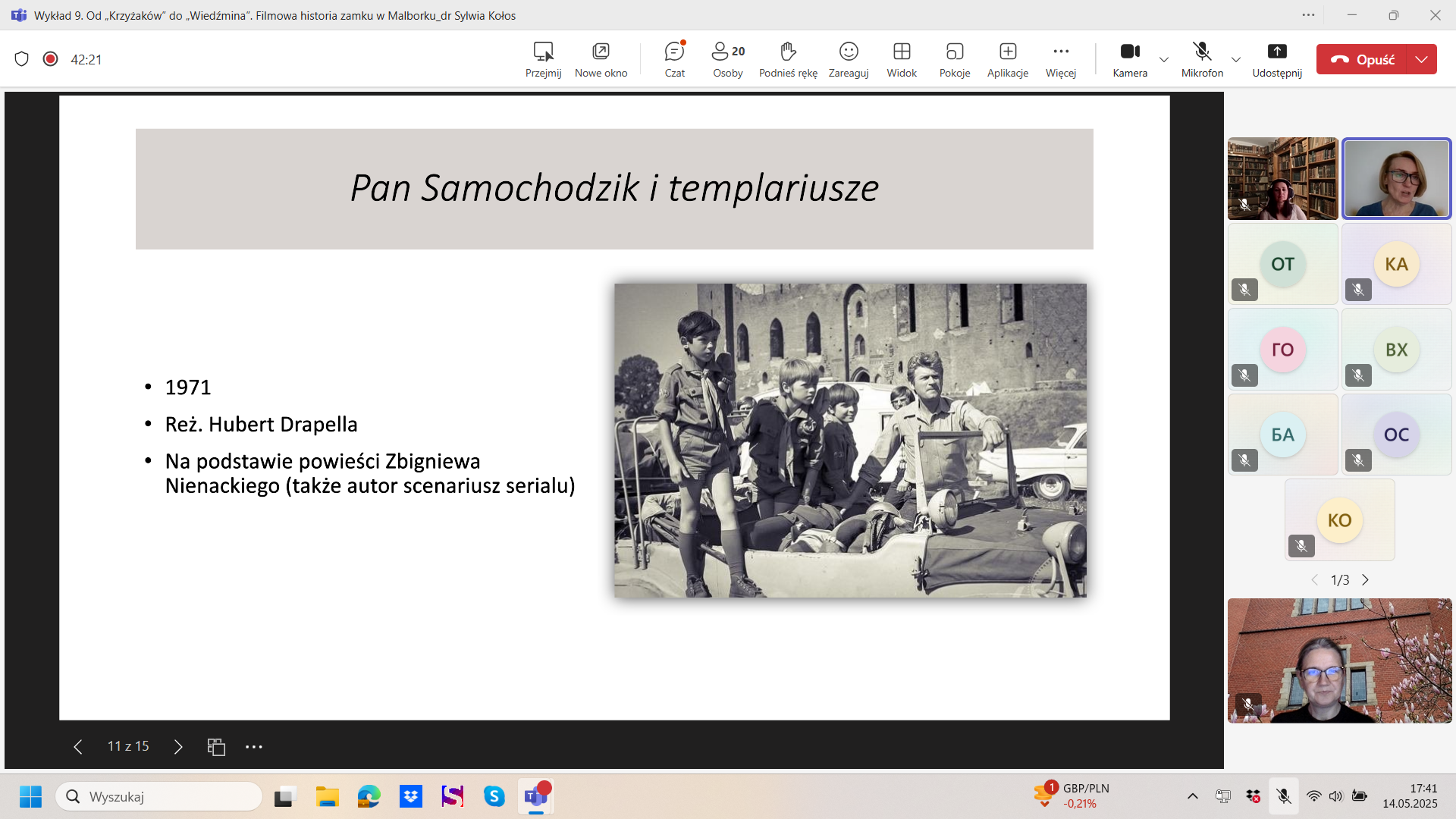Open battery status in tray
The width and height of the screenshot is (1456, 819).
point(1359,796)
